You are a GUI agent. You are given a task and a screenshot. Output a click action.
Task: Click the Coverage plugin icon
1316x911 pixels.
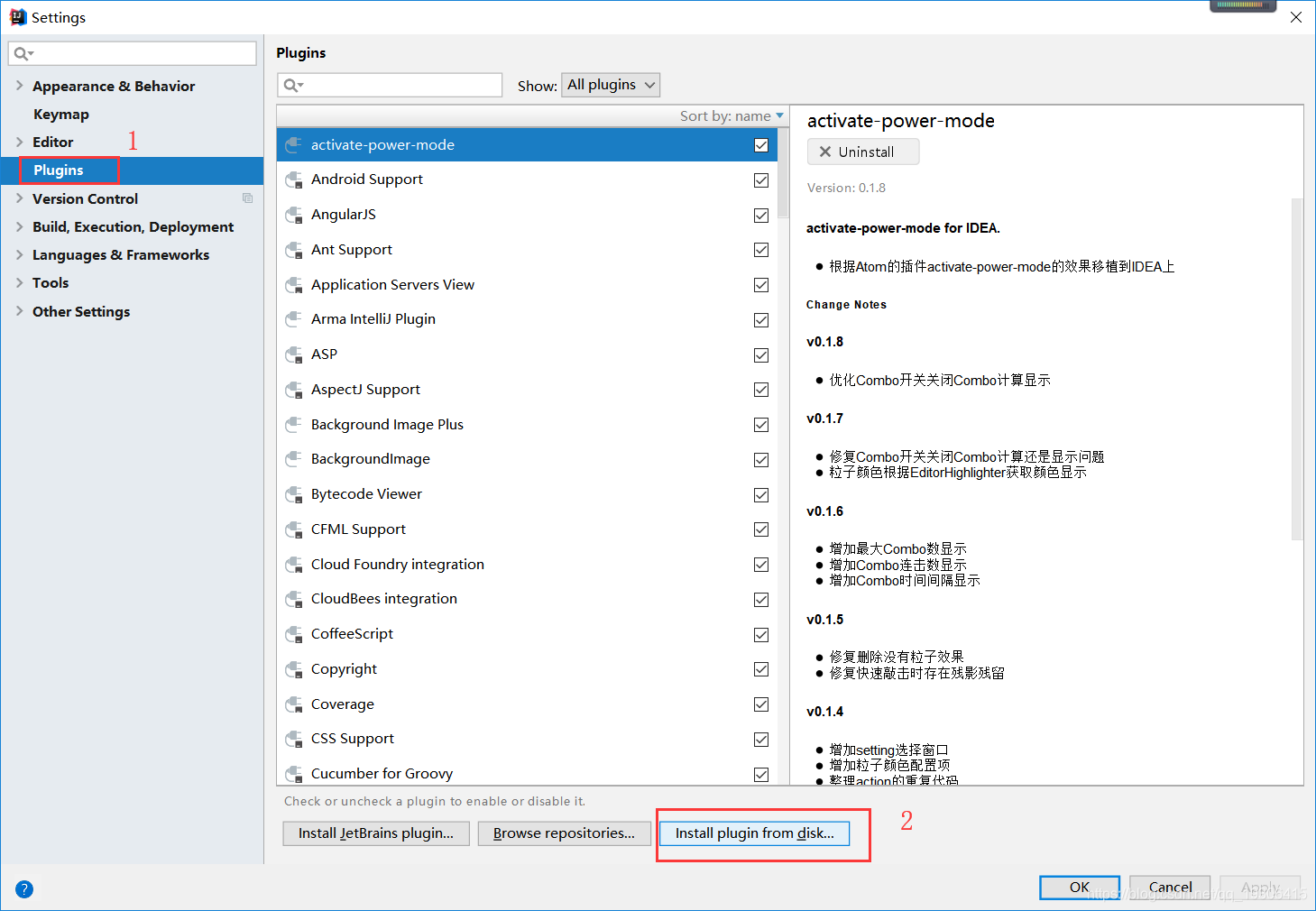[x=293, y=704]
